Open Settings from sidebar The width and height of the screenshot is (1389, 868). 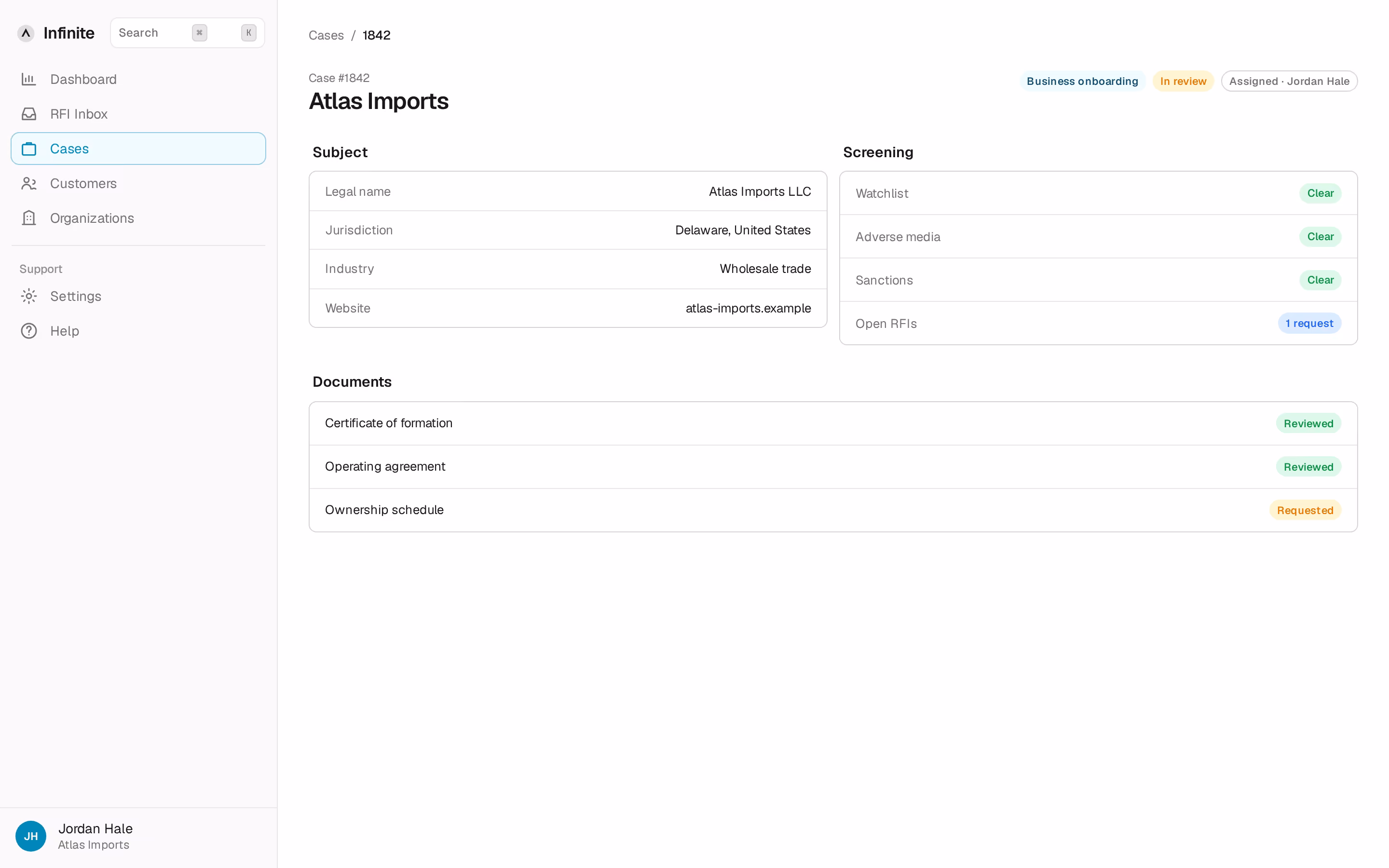(x=138, y=296)
